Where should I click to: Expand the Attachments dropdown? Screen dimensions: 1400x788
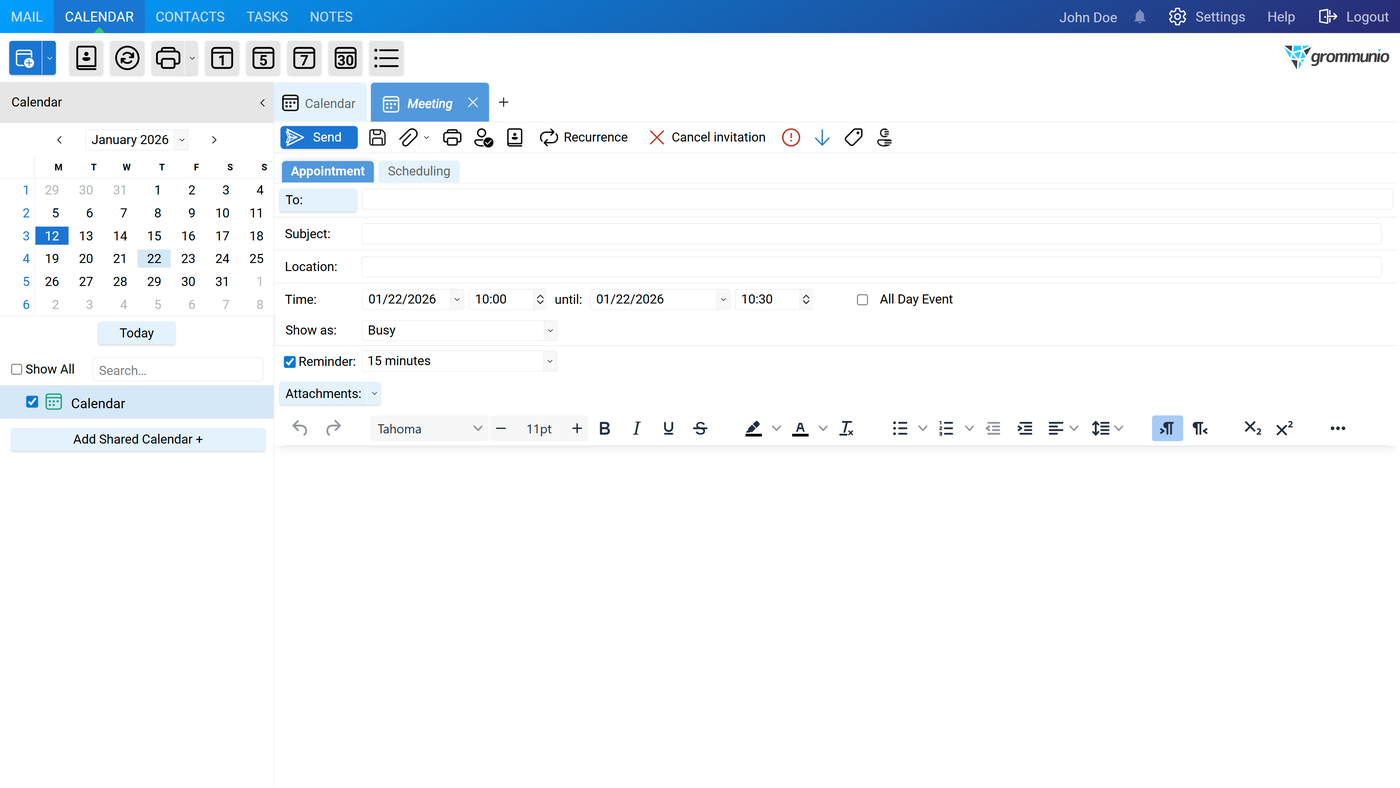click(x=374, y=394)
